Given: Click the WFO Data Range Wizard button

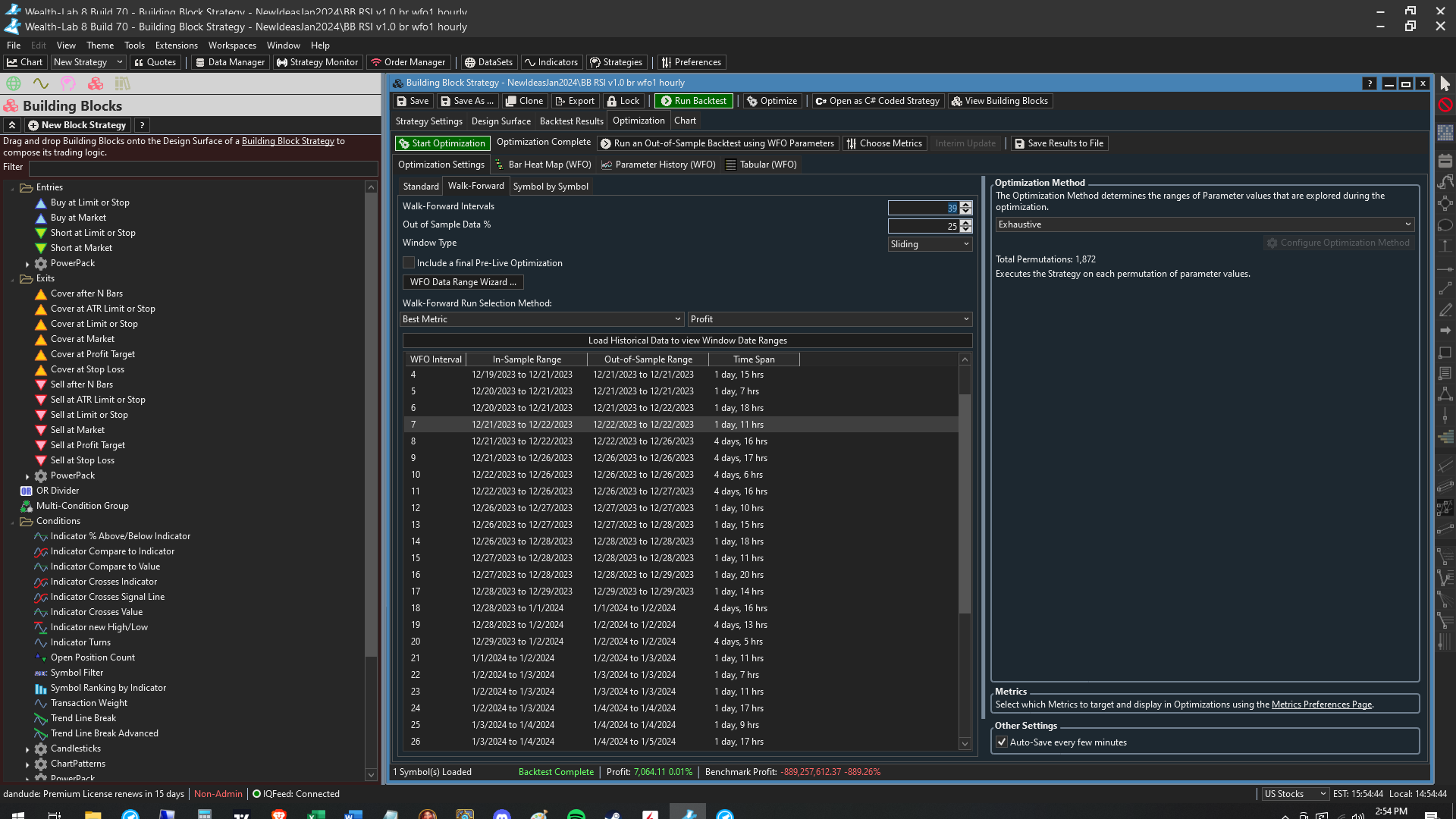Looking at the screenshot, I should pos(463,282).
